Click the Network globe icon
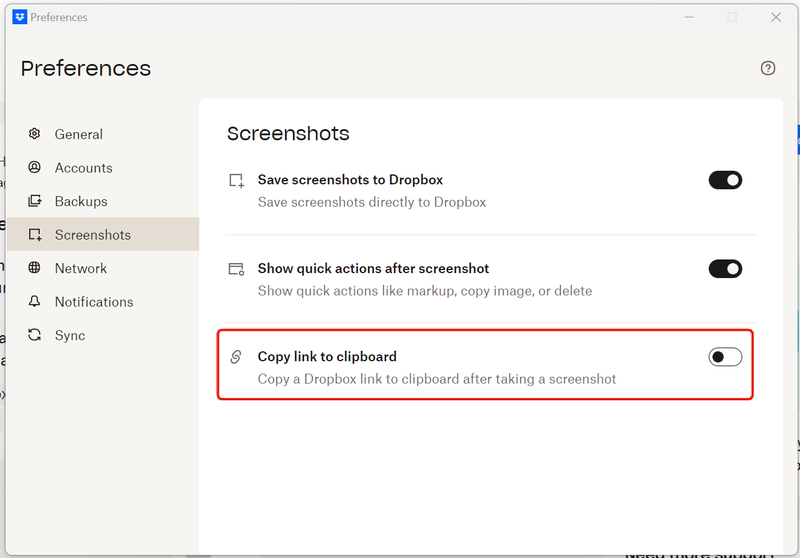The width and height of the screenshot is (800, 558). 35,268
